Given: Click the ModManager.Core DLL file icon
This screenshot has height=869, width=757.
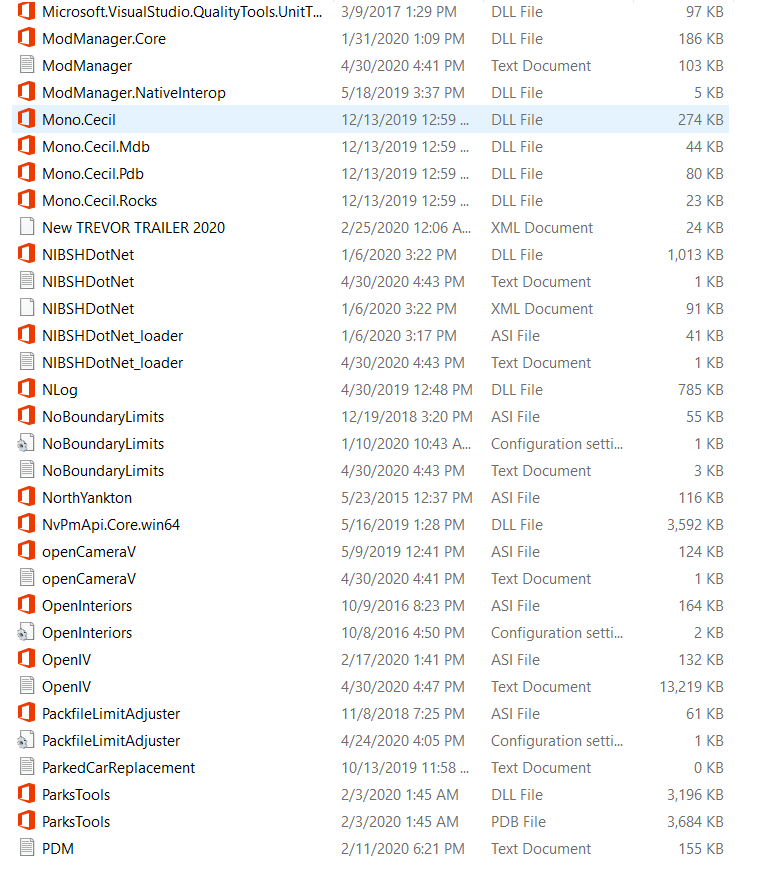Looking at the screenshot, I should tap(26, 38).
